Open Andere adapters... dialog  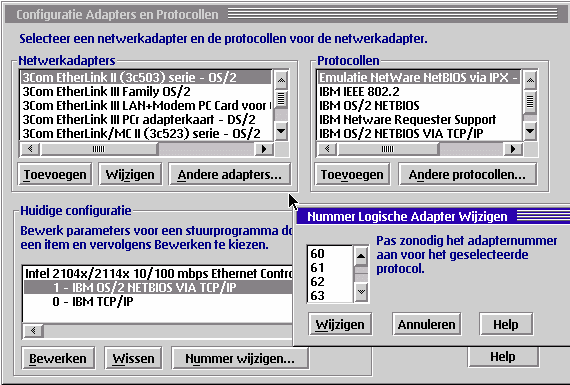(230, 175)
